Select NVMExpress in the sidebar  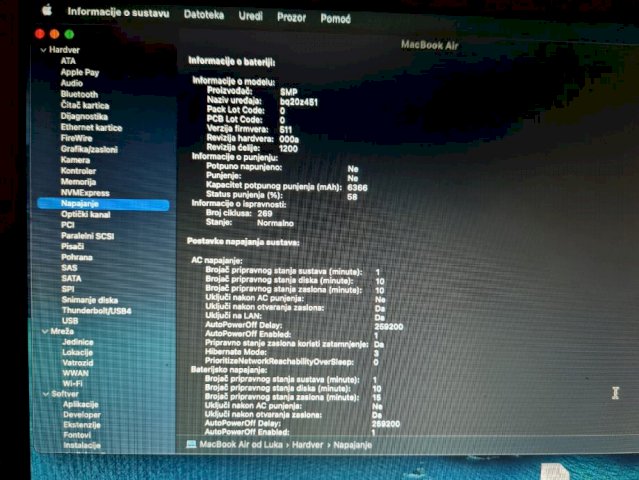[85, 193]
